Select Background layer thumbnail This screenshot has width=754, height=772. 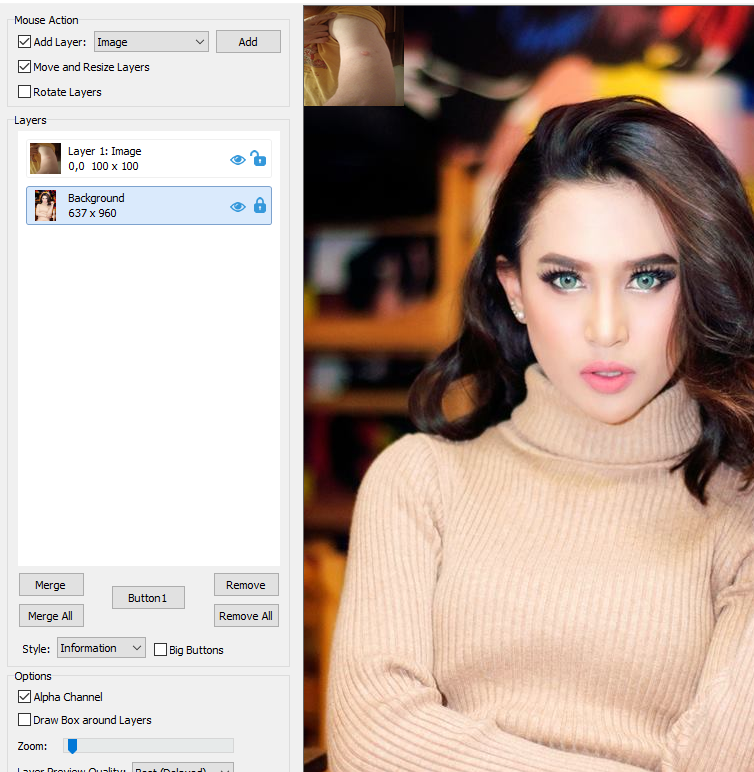(45, 205)
